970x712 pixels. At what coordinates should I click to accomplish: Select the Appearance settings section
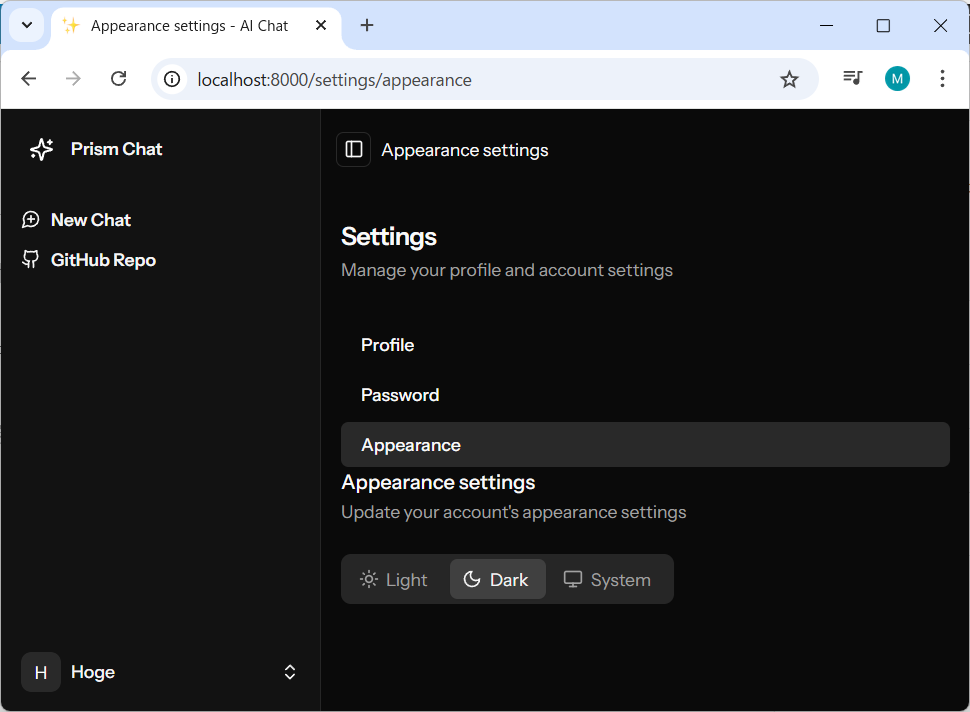411,445
